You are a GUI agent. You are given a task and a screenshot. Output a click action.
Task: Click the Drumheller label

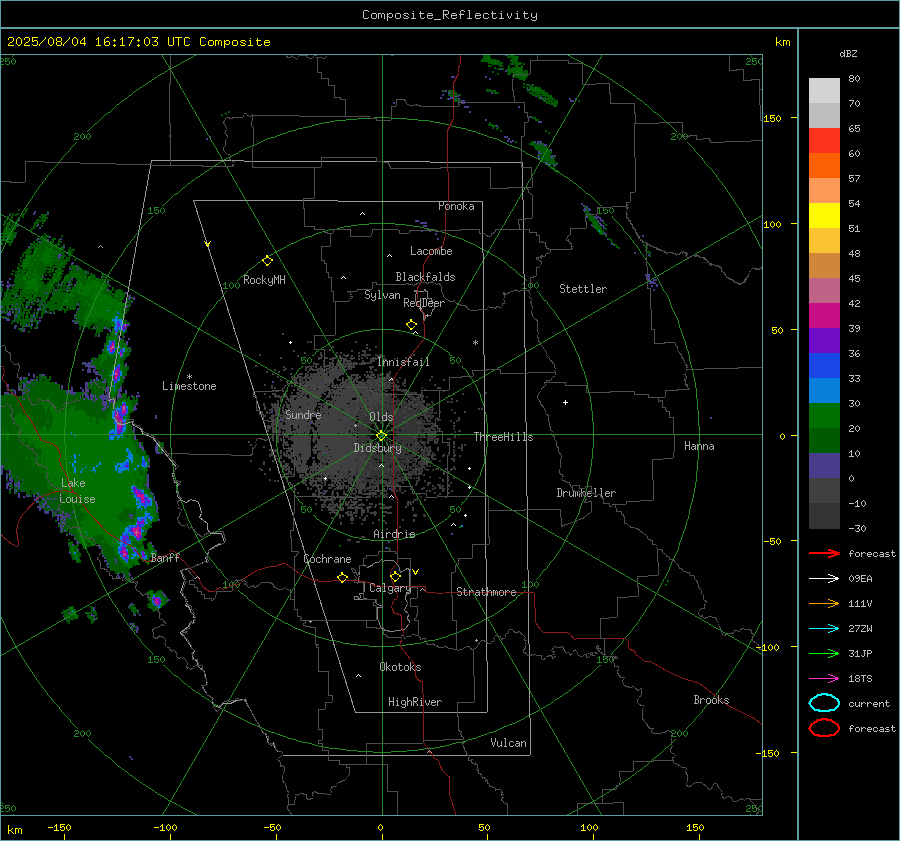coord(586,493)
